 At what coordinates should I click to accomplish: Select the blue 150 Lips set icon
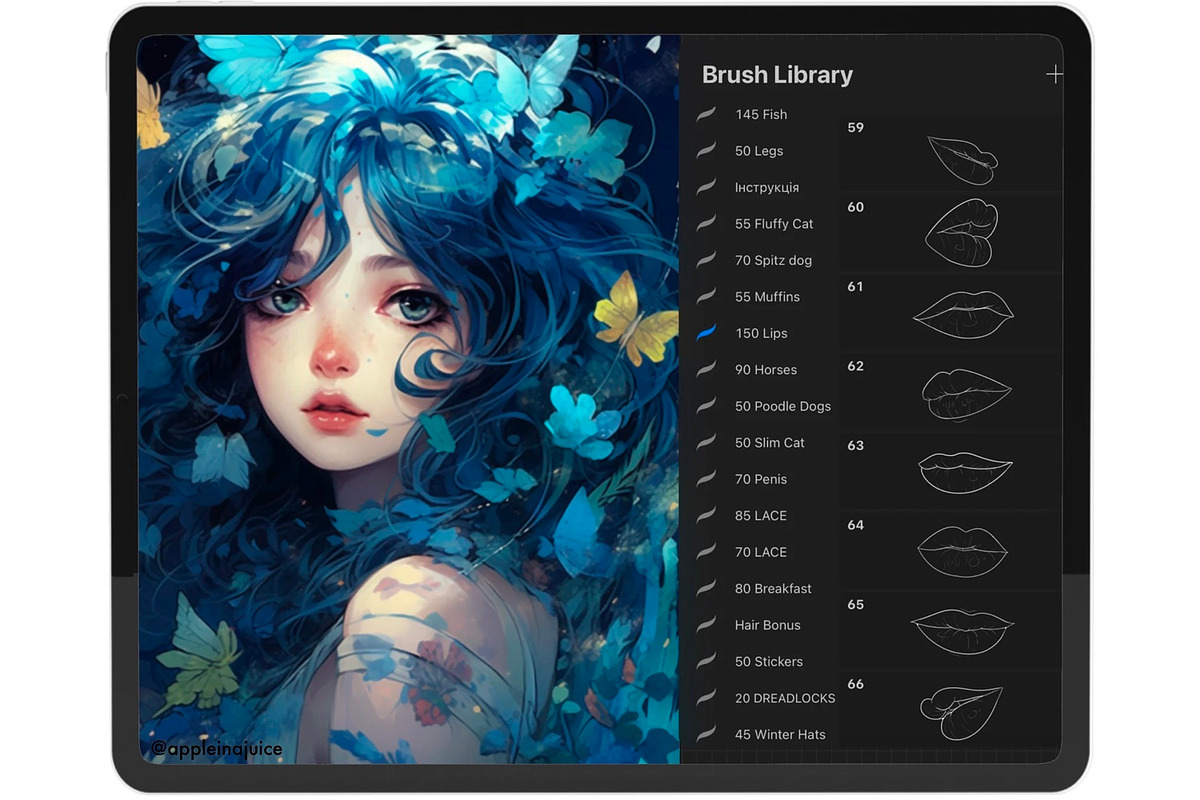(707, 333)
